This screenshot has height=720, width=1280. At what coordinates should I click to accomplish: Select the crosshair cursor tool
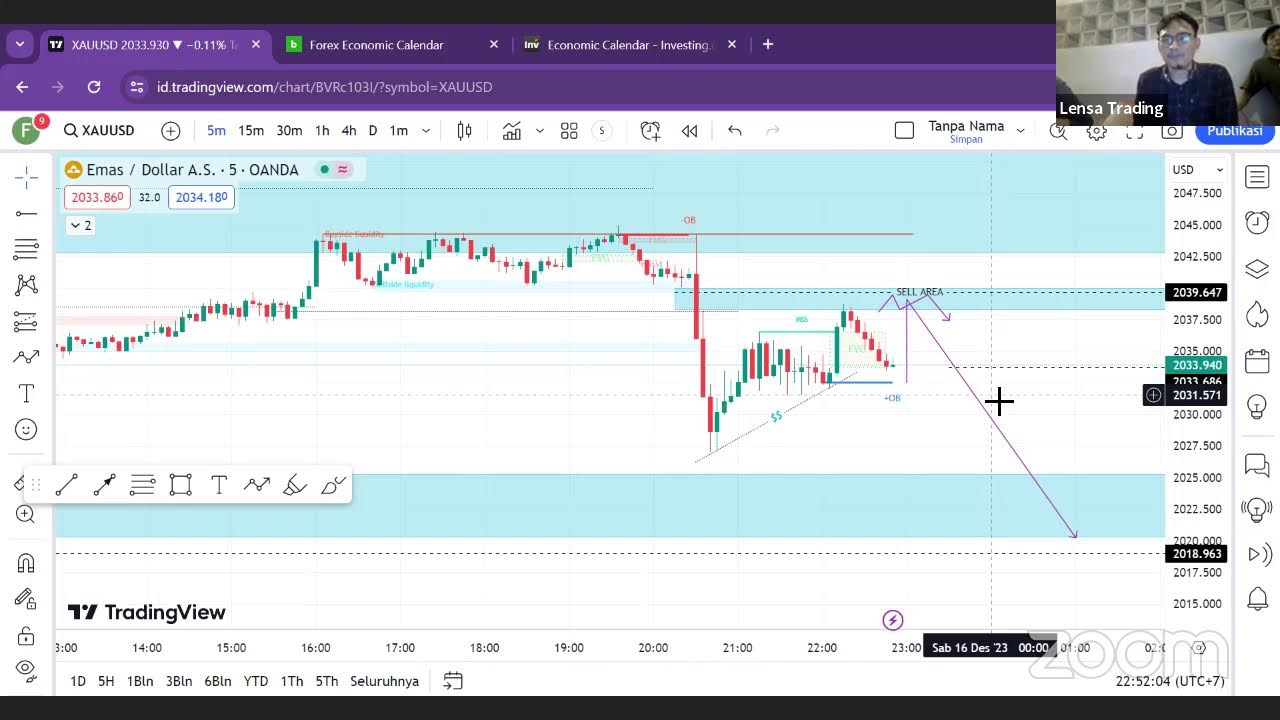(26, 178)
